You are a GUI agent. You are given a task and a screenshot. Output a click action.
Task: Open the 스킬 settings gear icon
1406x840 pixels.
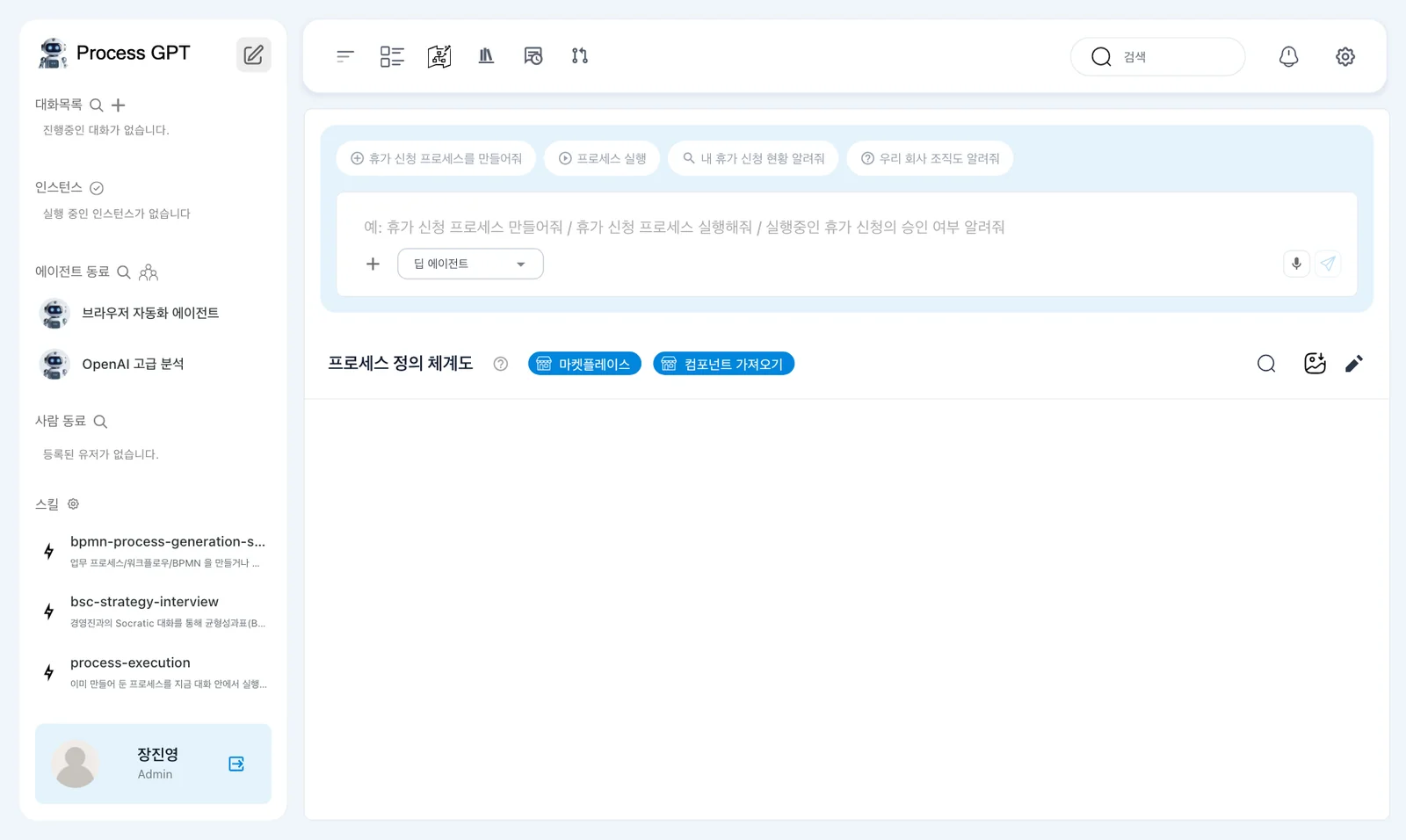pos(74,504)
